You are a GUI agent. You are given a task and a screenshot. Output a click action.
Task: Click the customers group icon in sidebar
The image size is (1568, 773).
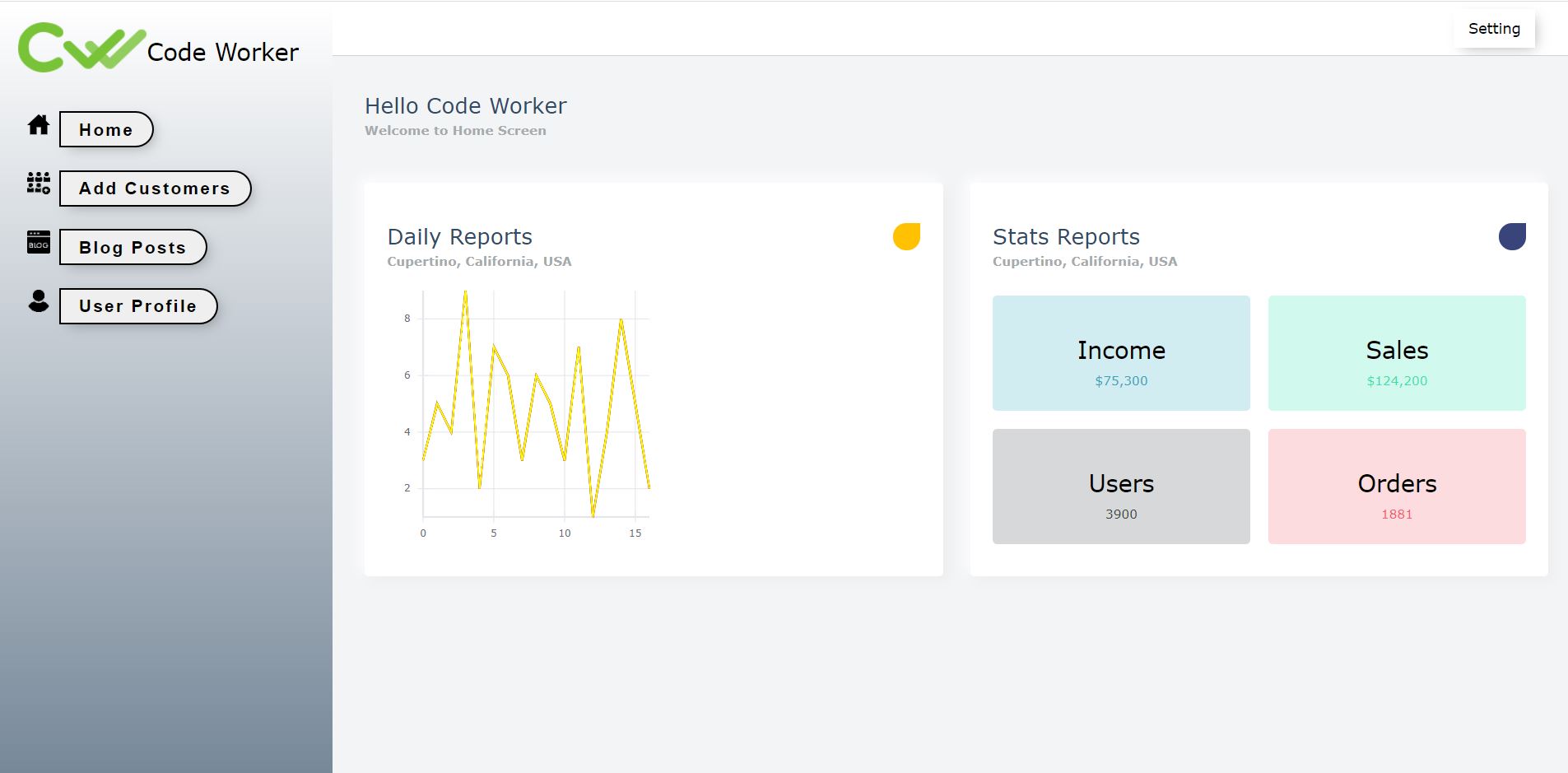click(x=39, y=183)
